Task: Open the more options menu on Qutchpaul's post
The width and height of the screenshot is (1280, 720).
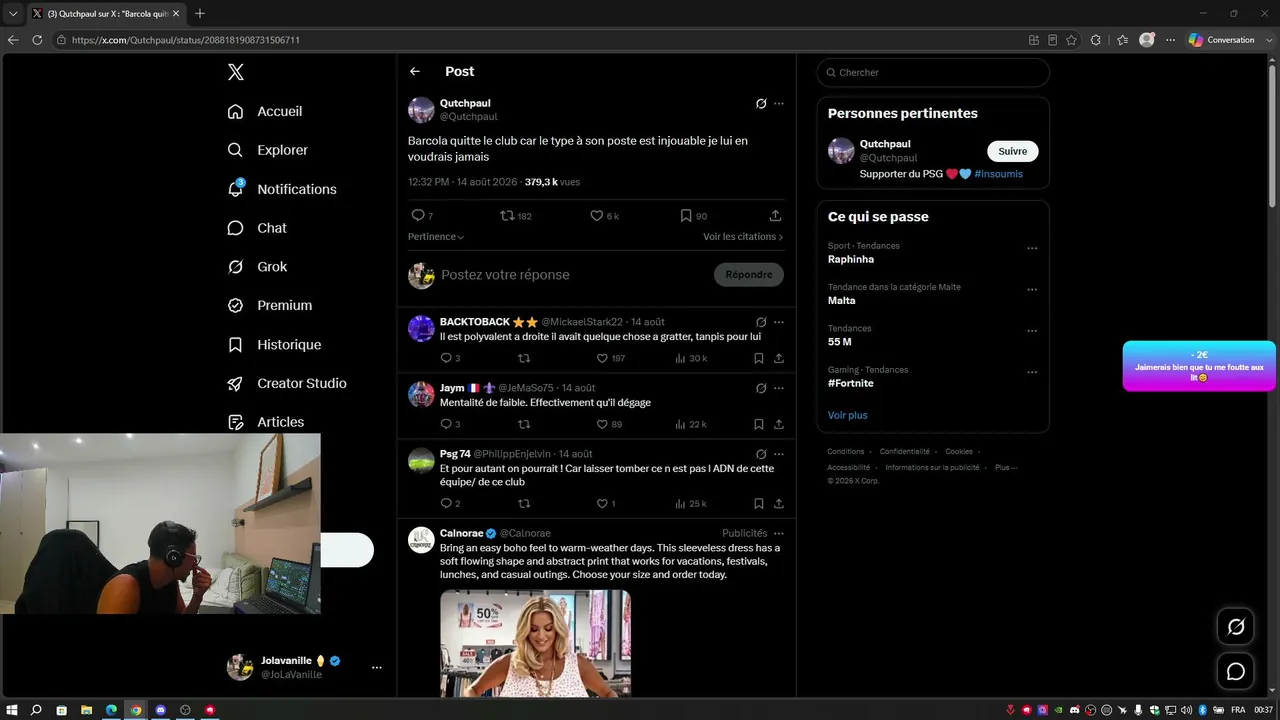Action: [x=779, y=103]
